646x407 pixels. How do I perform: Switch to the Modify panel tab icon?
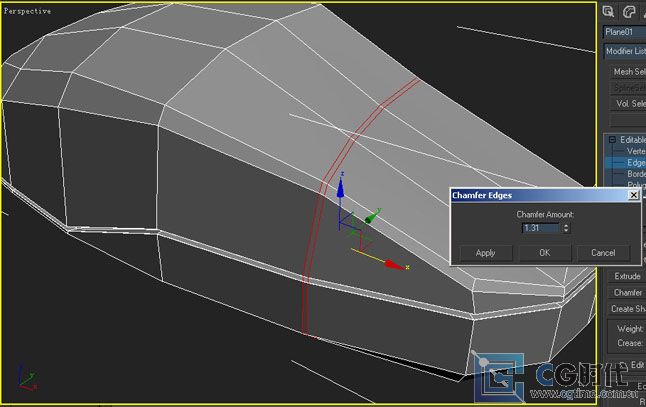[630, 11]
